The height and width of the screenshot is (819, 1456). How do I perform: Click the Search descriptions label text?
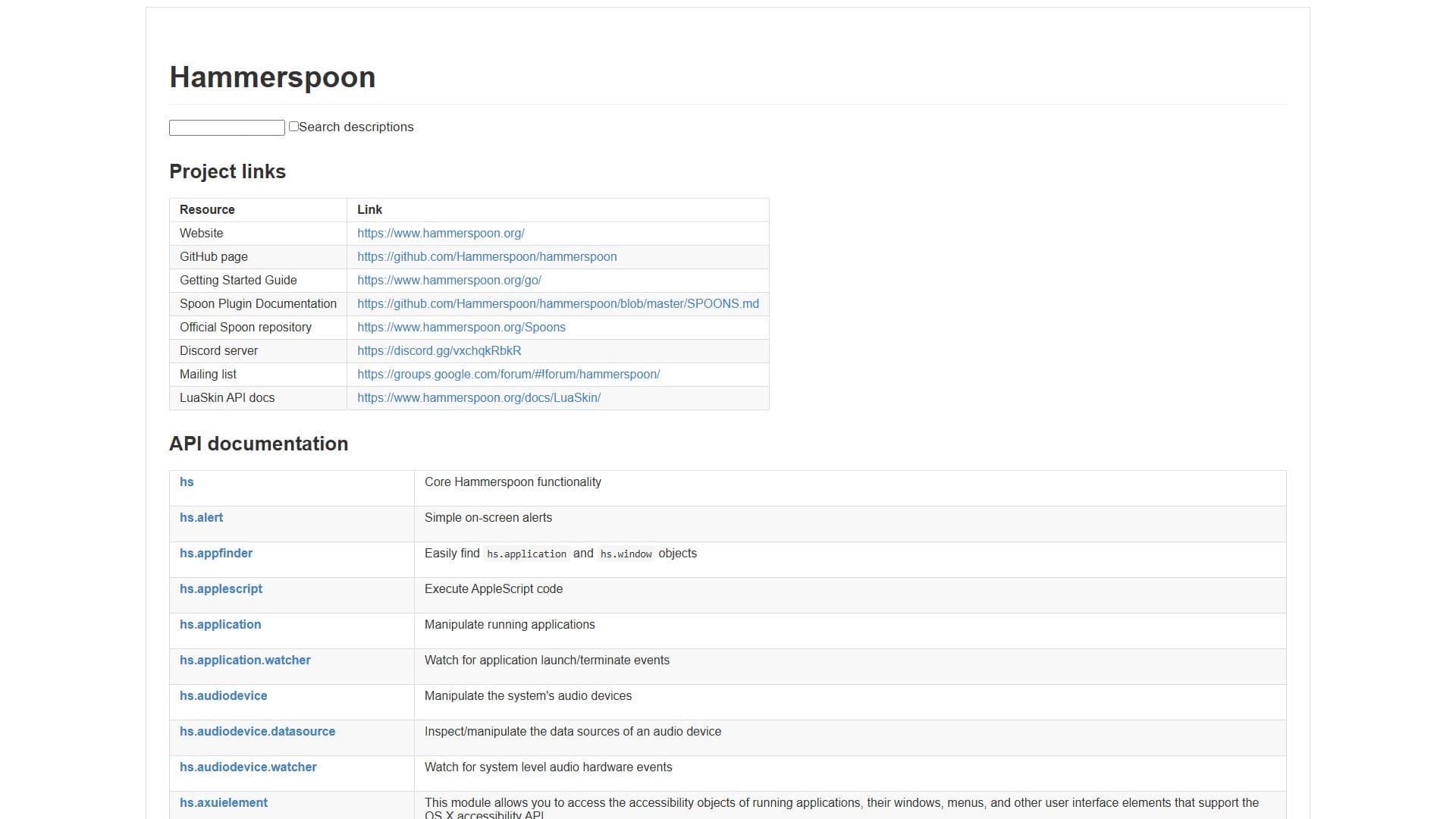coord(356,127)
